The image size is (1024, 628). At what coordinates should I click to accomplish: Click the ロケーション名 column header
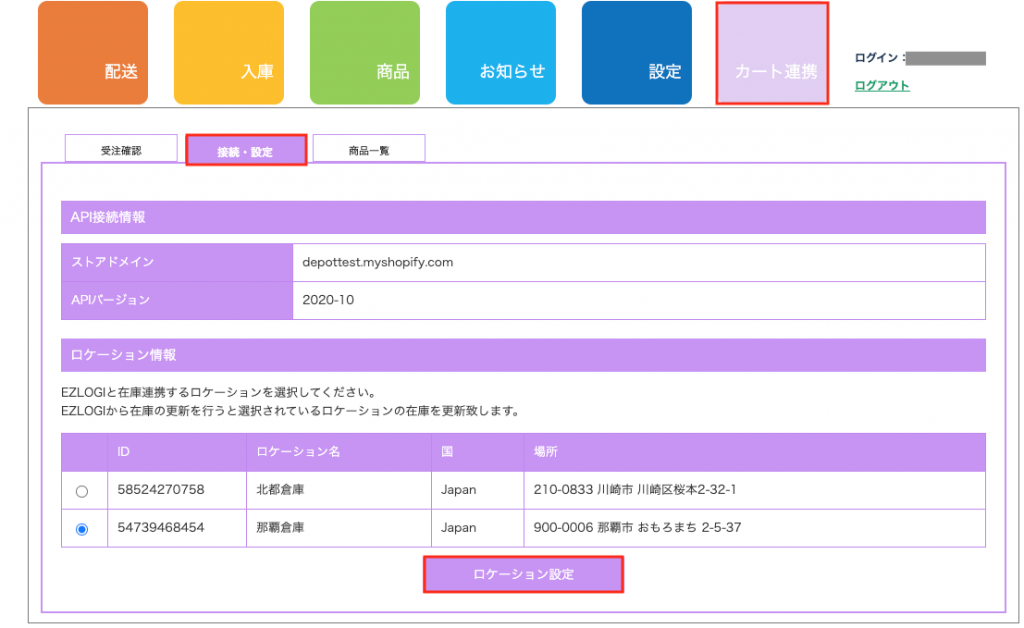(x=299, y=452)
